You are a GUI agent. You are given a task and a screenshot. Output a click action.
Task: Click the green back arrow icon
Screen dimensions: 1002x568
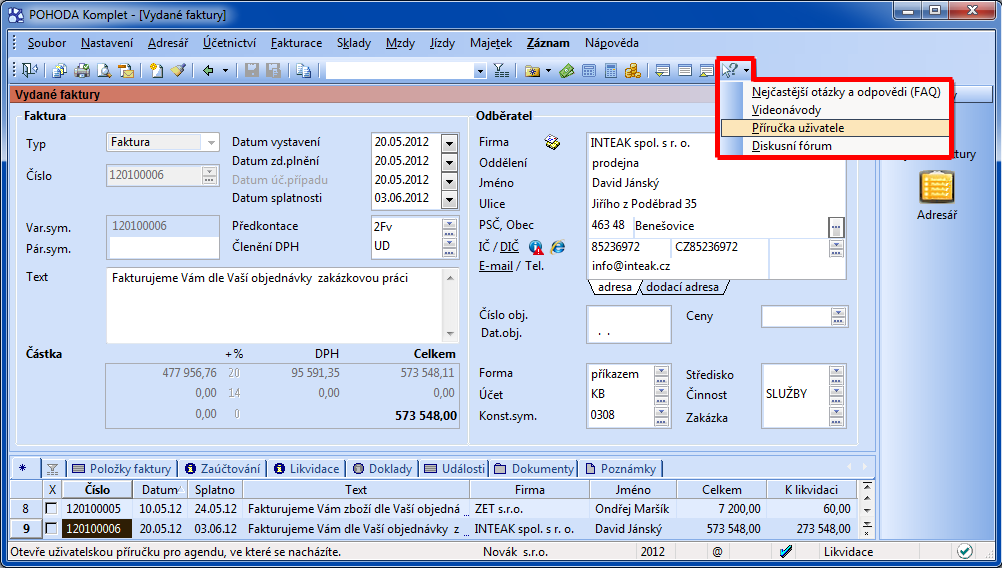click(208, 70)
